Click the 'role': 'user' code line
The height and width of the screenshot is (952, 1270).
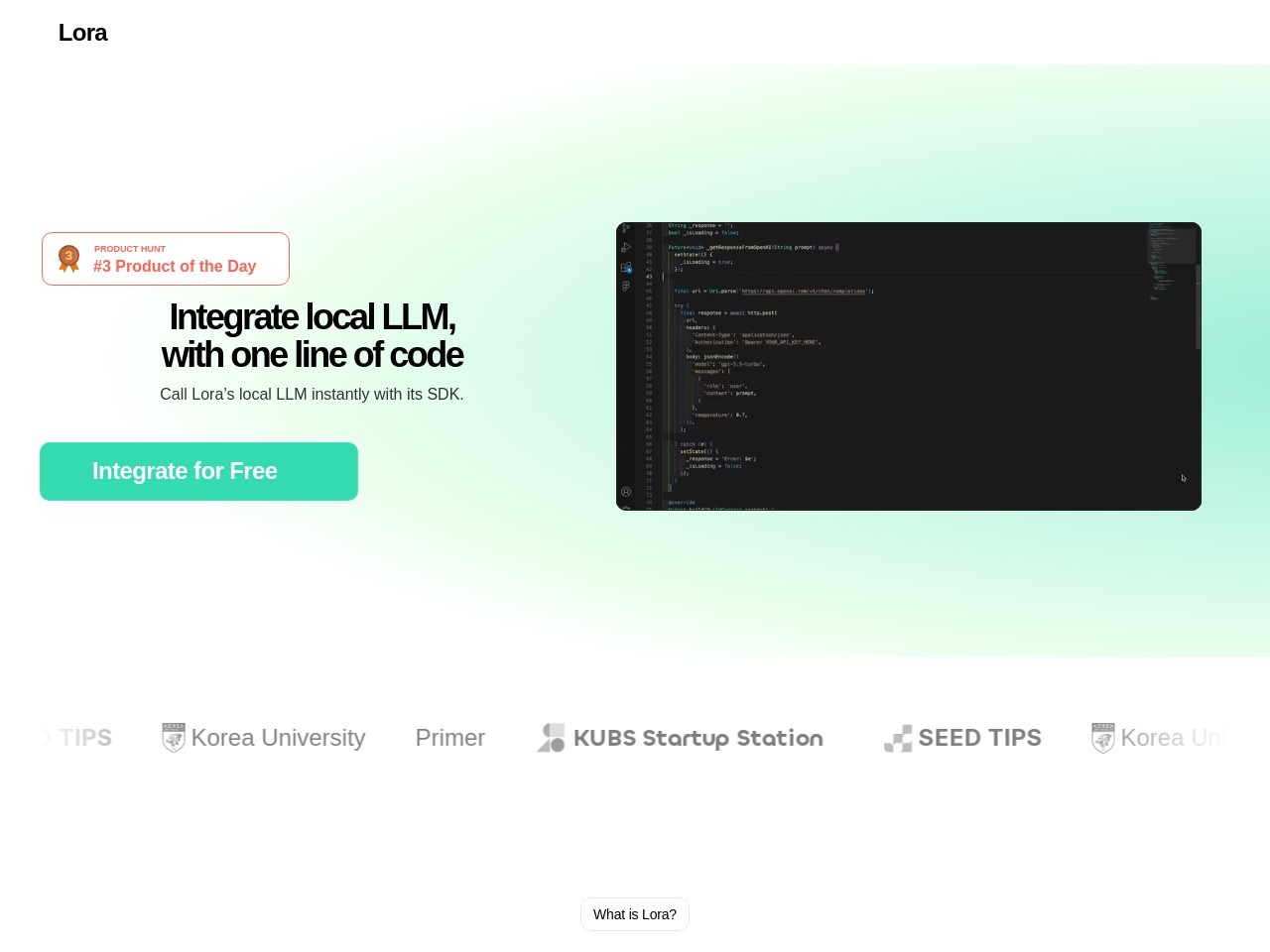tap(725, 386)
